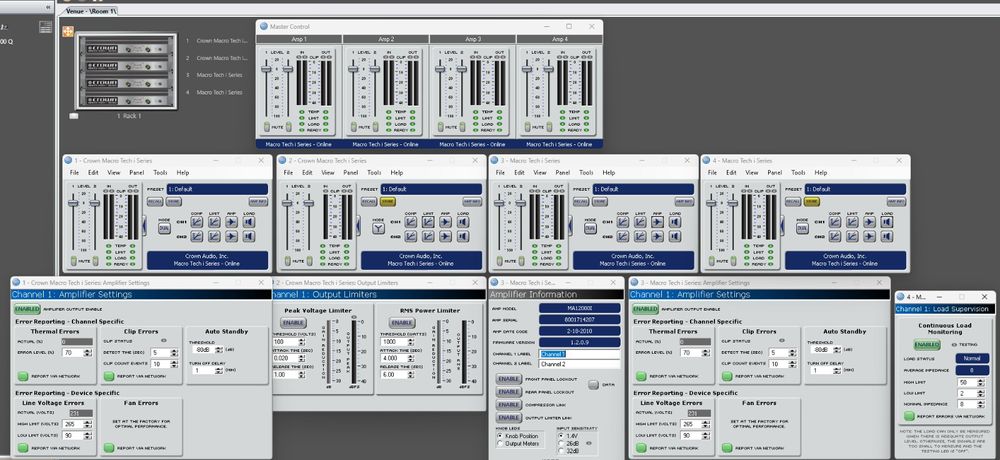Click Amp Info button in amp 3 window
Screen dimensions: 1000x460
point(684,202)
